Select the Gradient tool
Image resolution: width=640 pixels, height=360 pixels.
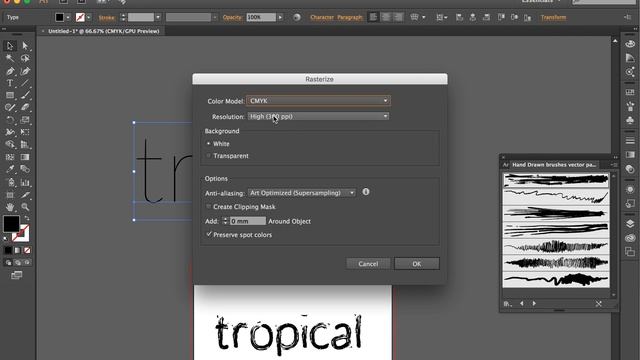click(25, 157)
